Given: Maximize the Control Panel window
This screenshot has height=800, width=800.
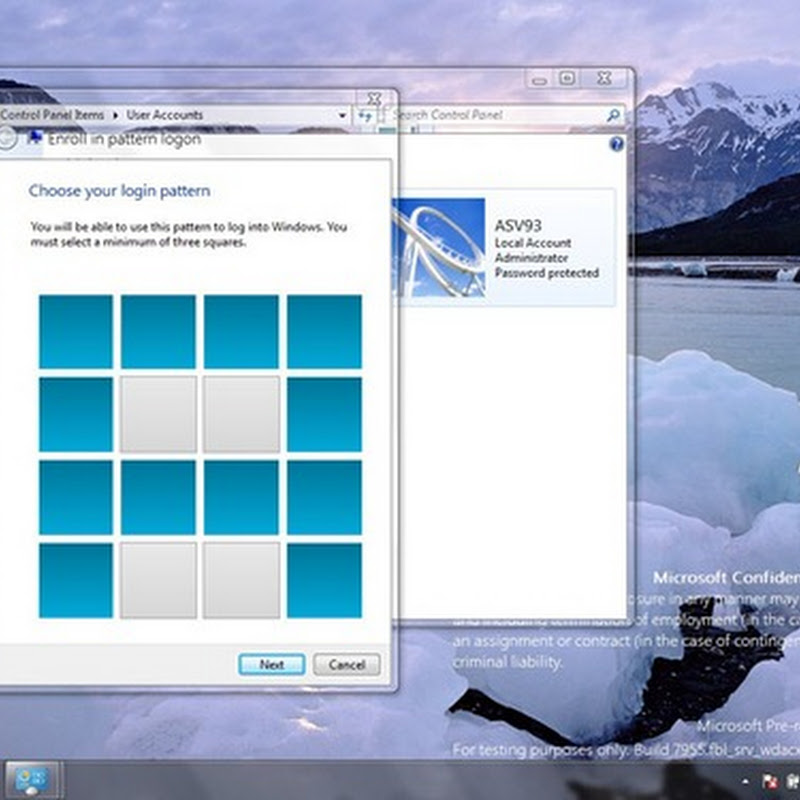Looking at the screenshot, I should point(567,79).
